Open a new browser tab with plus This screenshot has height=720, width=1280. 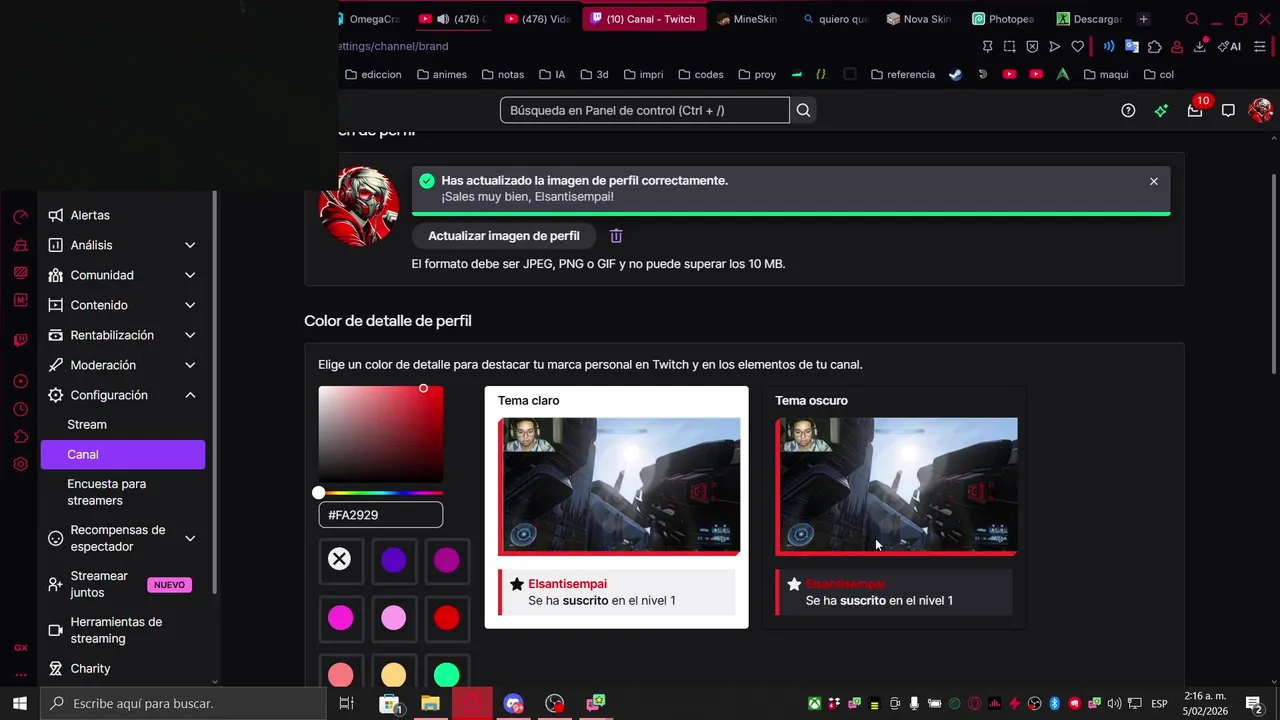(x=1143, y=19)
